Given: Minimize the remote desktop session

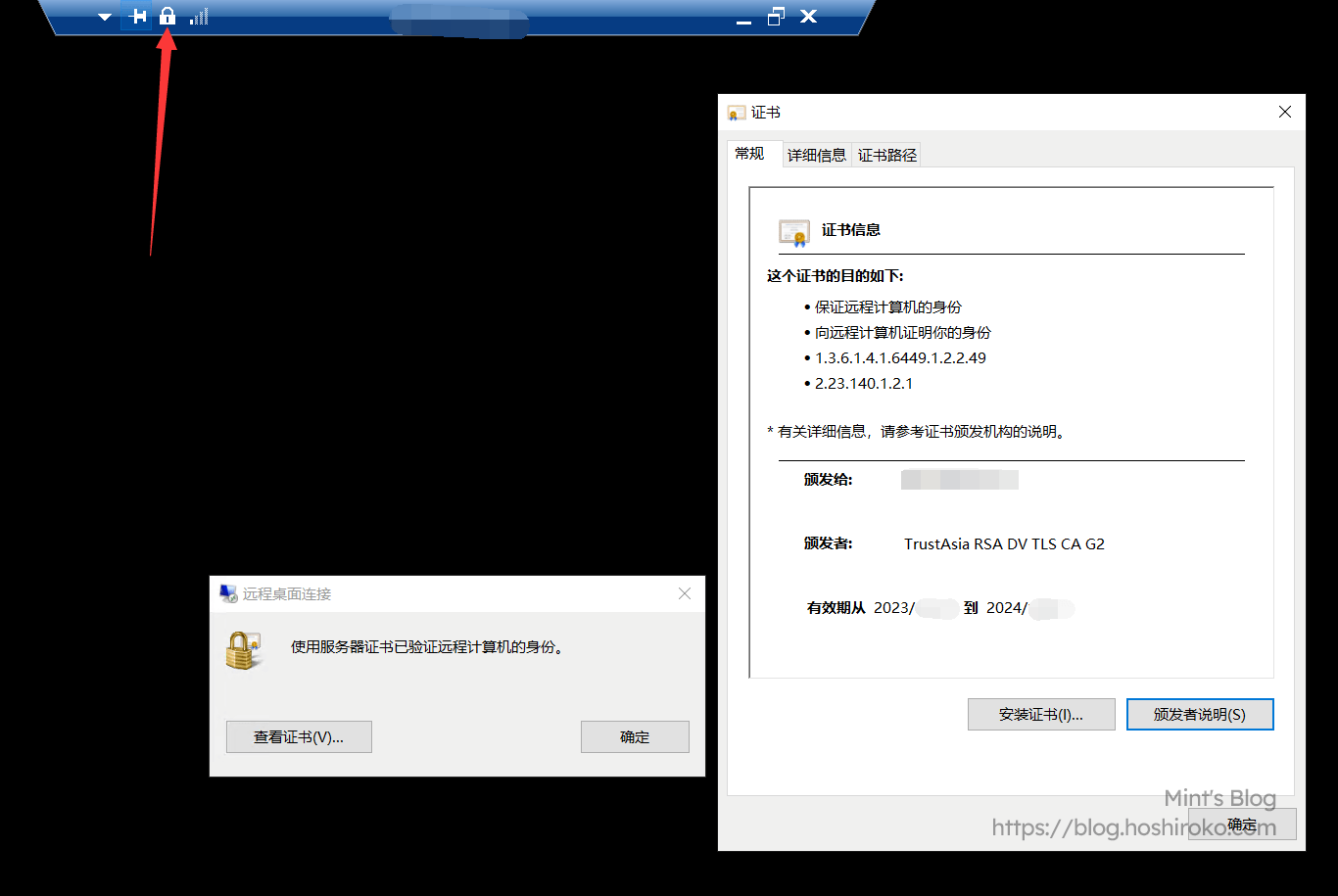Looking at the screenshot, I should (x=743, y=18).
